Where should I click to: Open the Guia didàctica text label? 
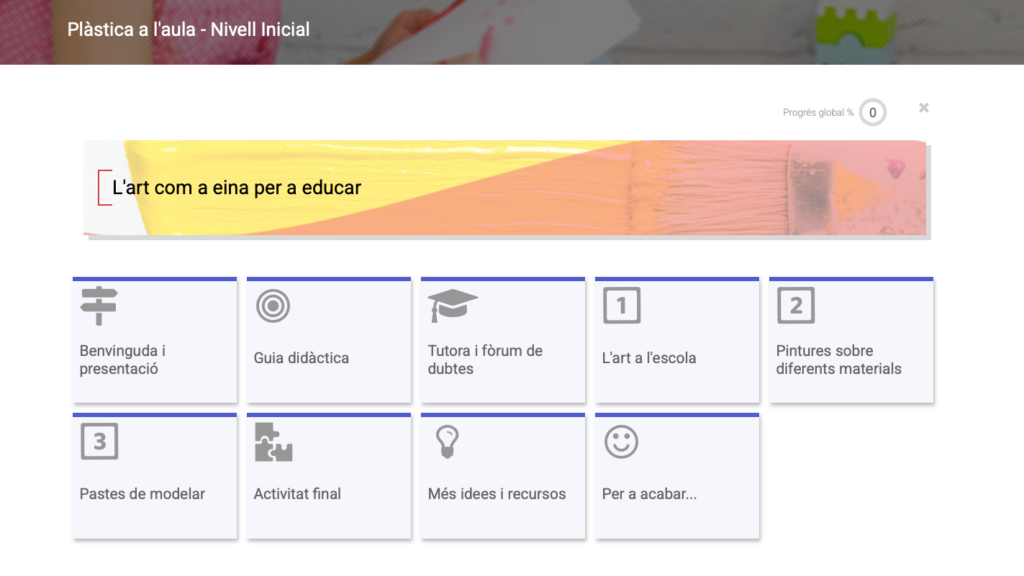[301, 358]
